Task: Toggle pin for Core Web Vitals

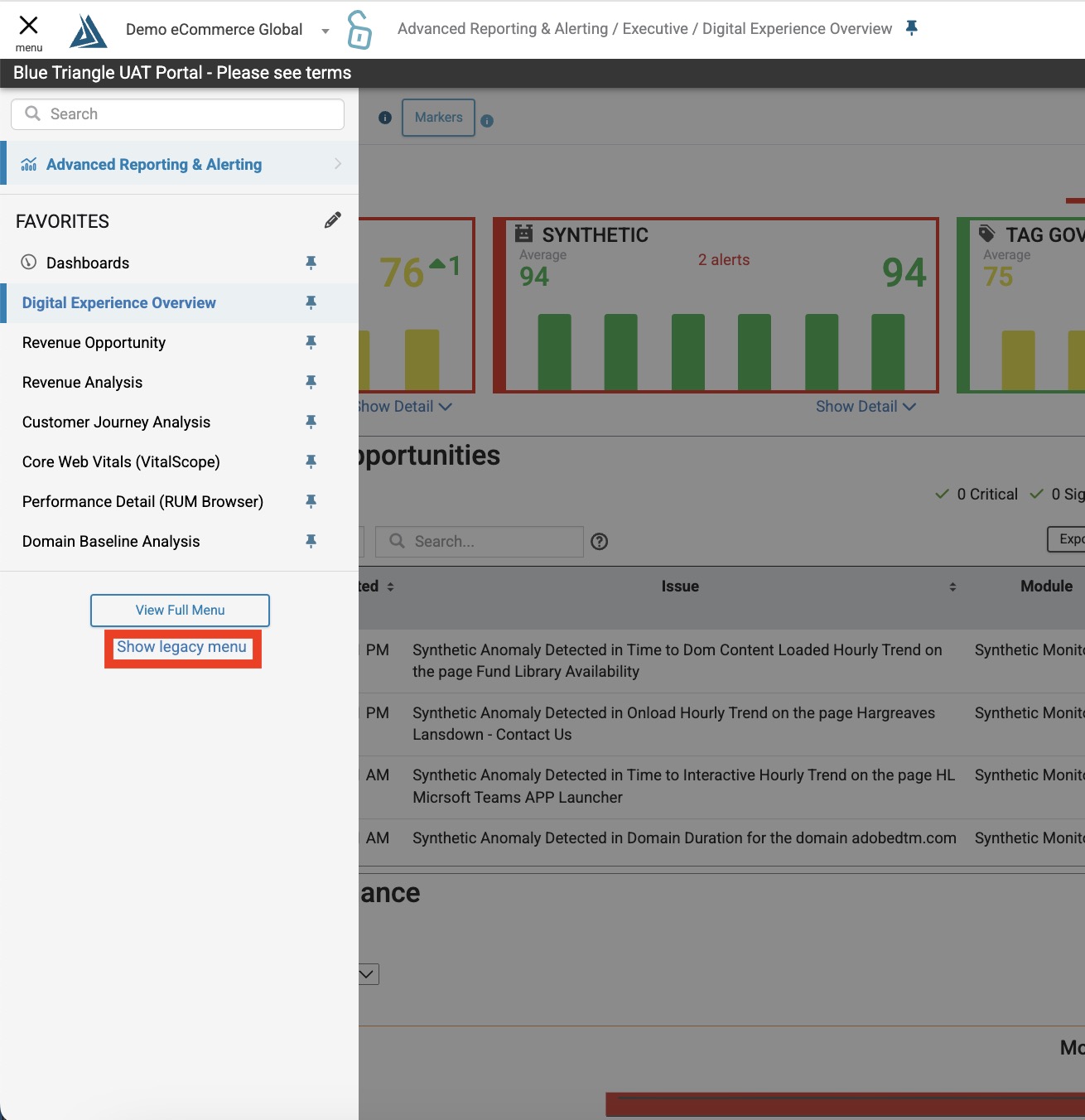Action: (x=311, y=461)
